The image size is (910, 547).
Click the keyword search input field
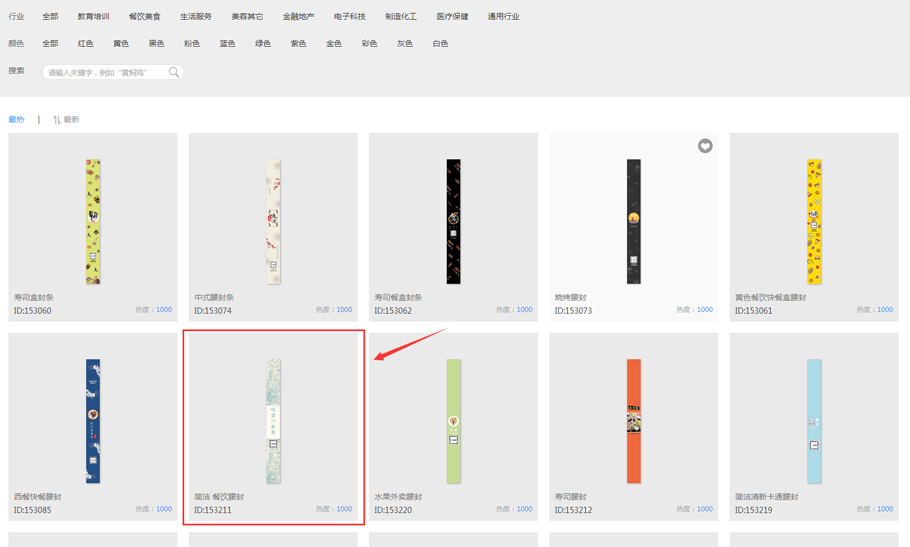(105, 72)
